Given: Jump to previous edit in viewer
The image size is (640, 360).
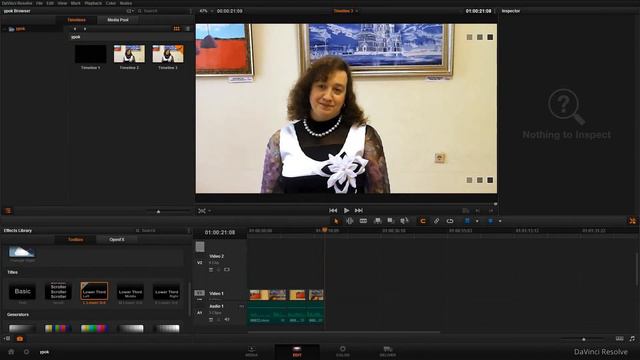Looking at the screenshot, I should click(x=333, y=210).
